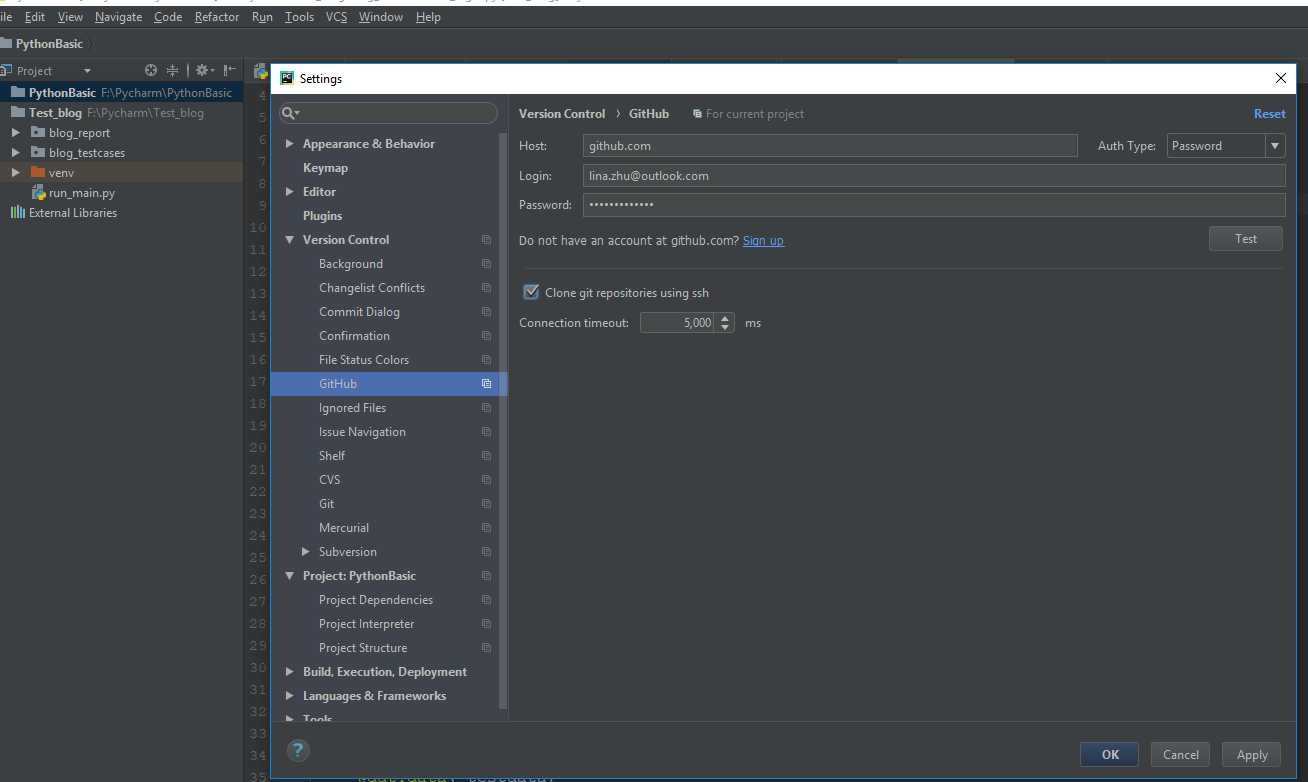
Task: Click project-level icon beside CVS
Action: pyautogui.click(x=486, y=480)
